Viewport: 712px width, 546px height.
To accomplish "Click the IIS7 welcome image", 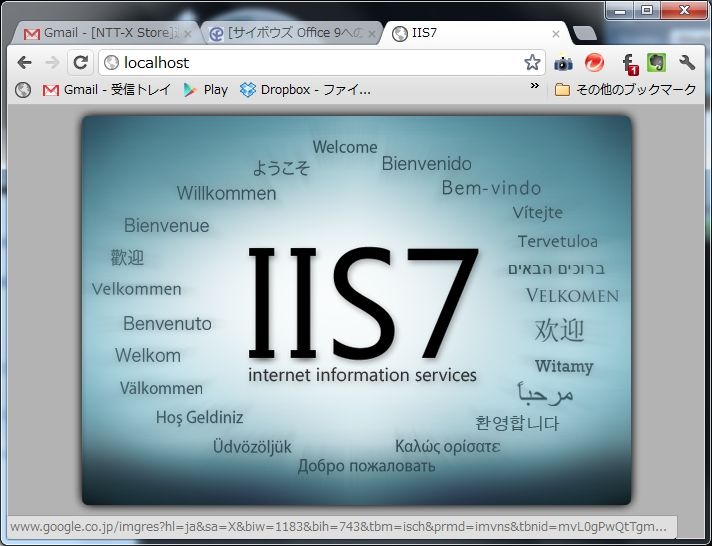I will [356, 310].
